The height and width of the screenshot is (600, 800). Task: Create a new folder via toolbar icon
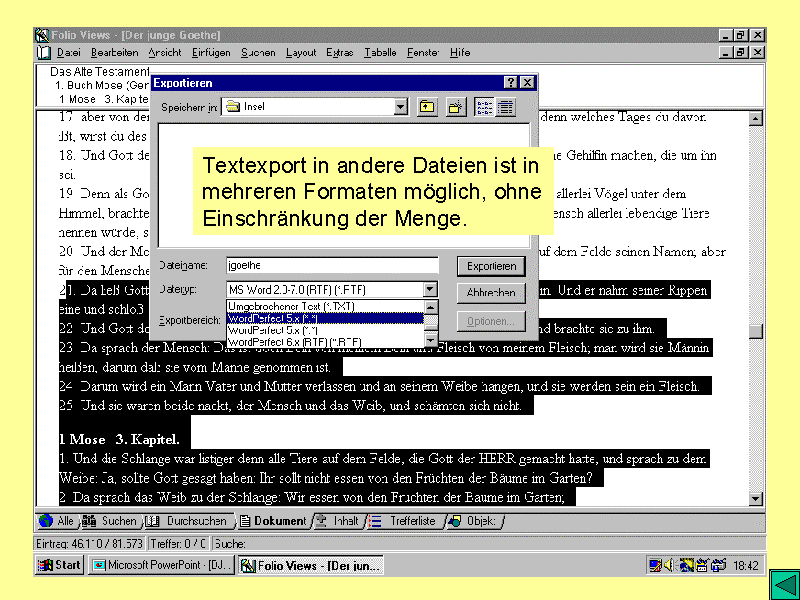tap(455, 107)
